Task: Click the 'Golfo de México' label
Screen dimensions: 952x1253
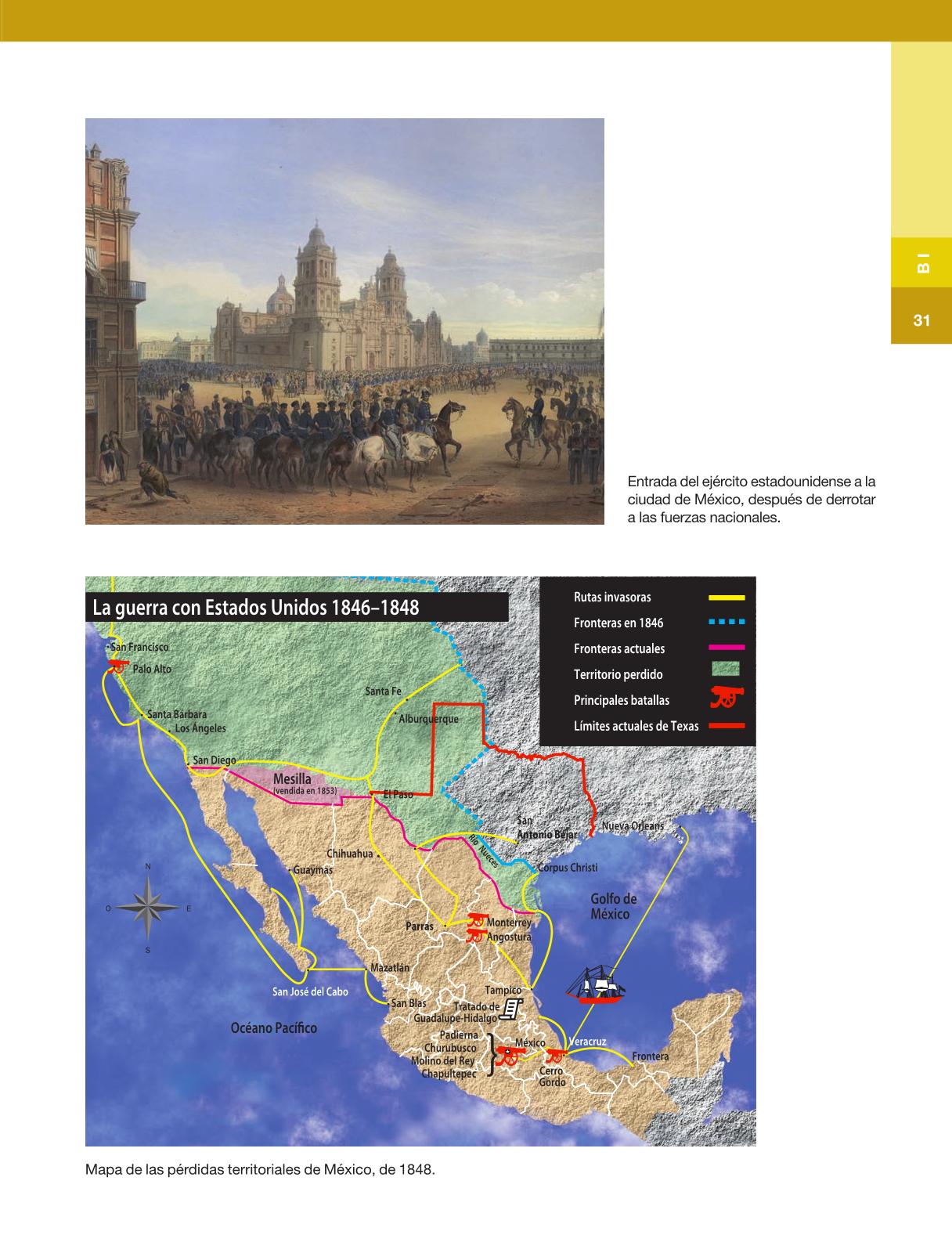Action: pos(614,907)
